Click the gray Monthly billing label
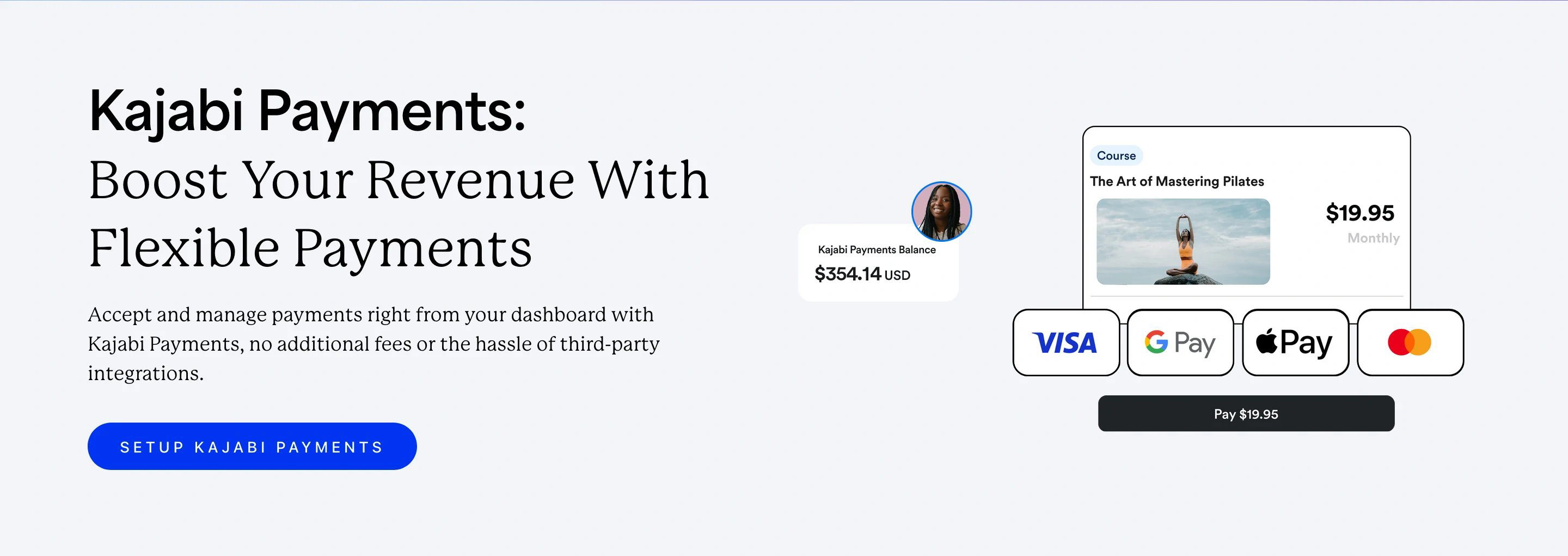 tap(1373, 238)
